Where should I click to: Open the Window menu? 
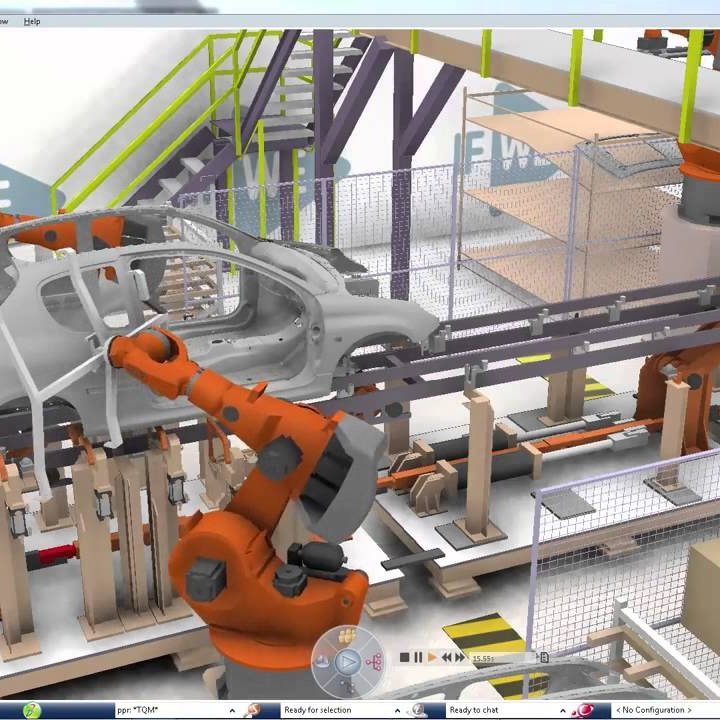coord(3,21)
